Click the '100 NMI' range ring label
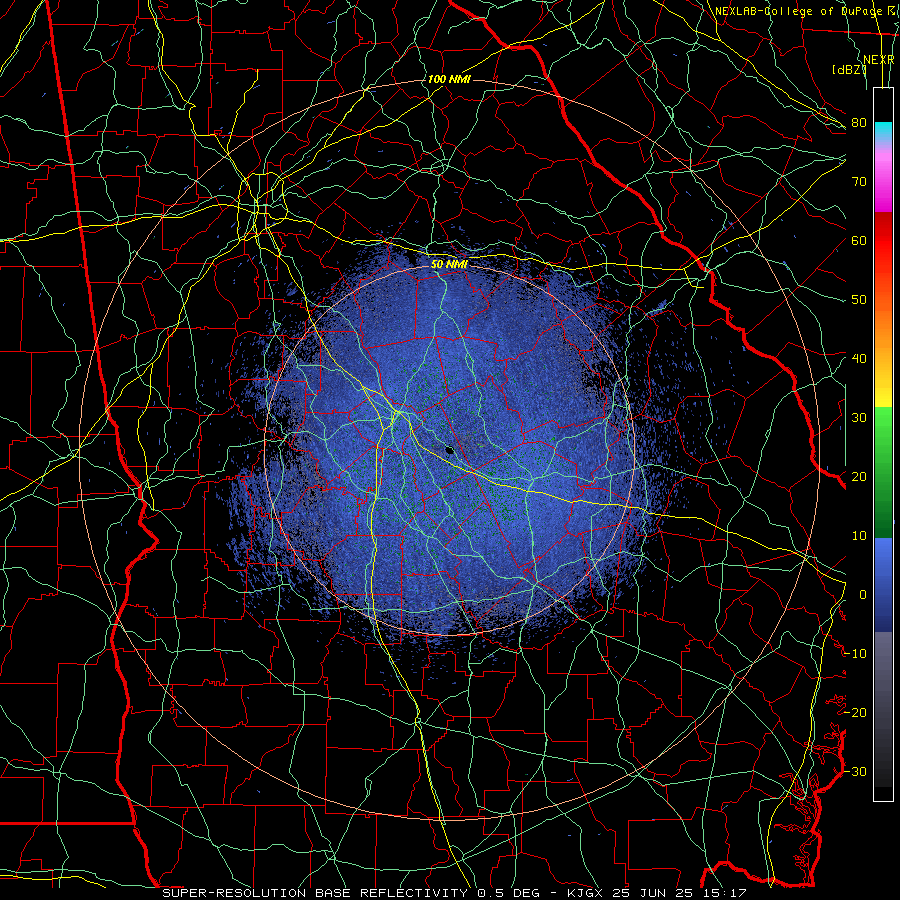The image size is (900, 900). click(449, 79)
